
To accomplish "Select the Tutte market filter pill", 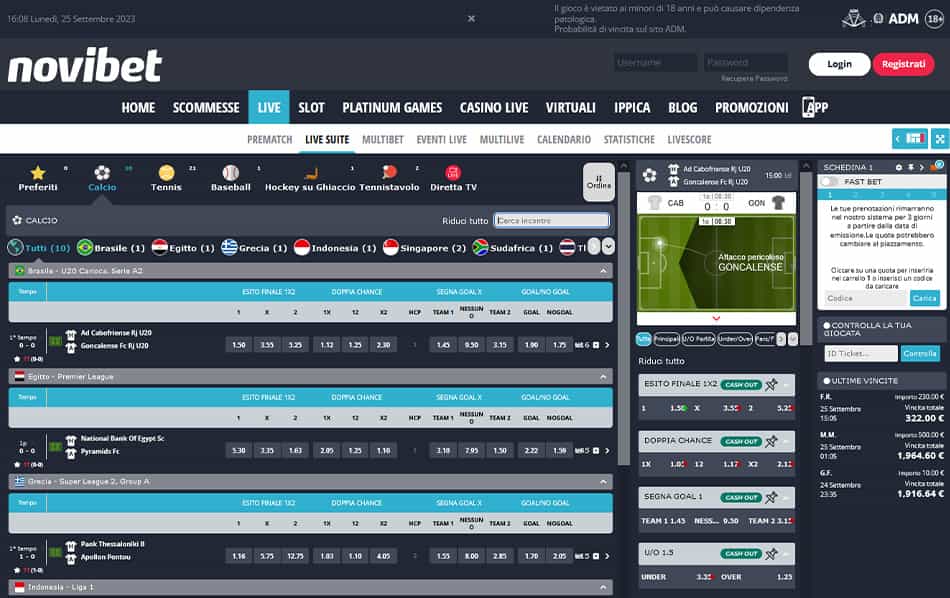I will (x=643, y=339).
